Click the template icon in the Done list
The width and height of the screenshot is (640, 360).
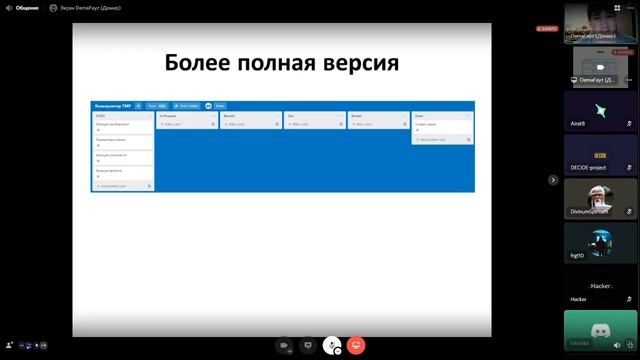click(469, 140)
